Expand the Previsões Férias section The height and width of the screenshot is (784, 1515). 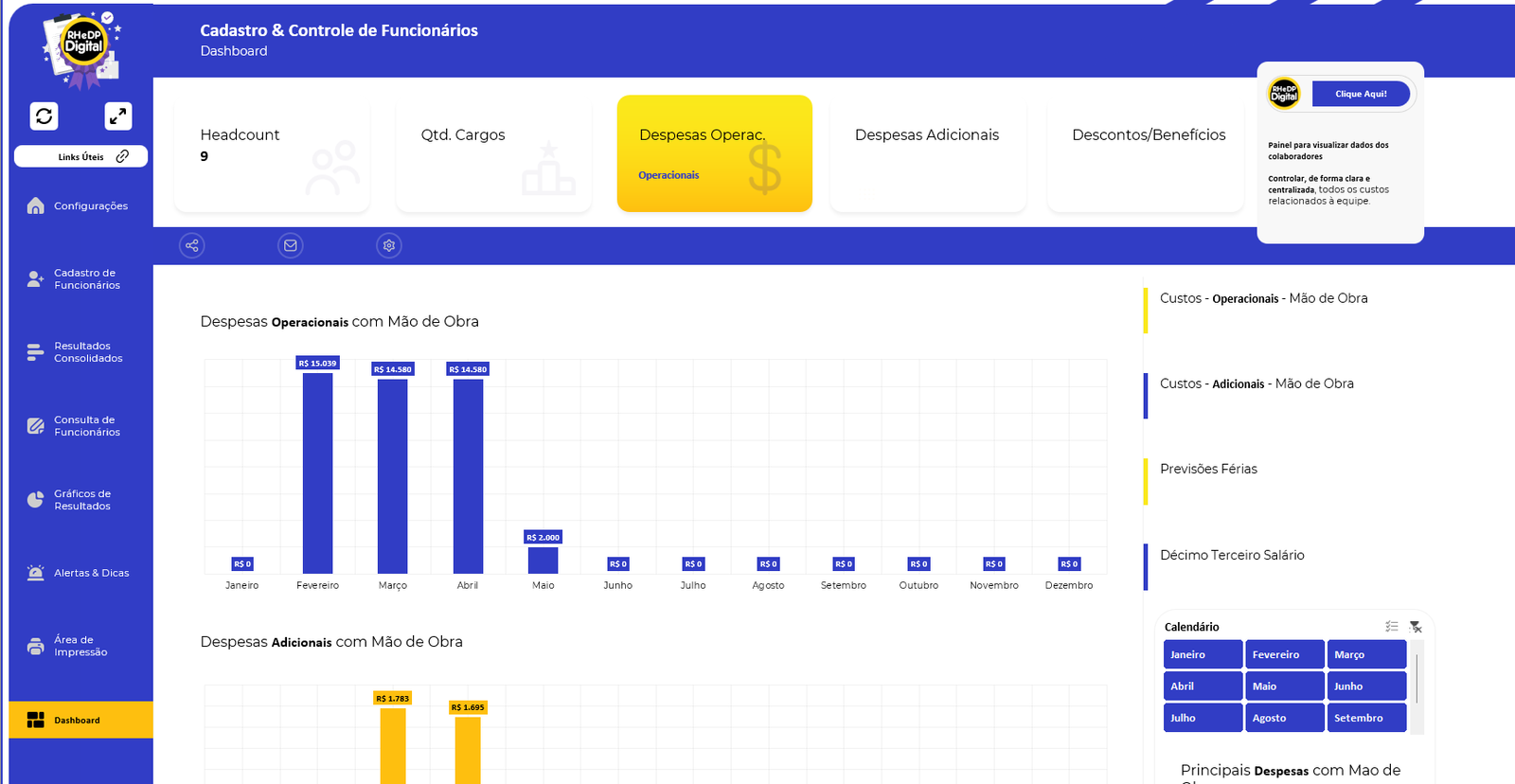coord(1208,469)
